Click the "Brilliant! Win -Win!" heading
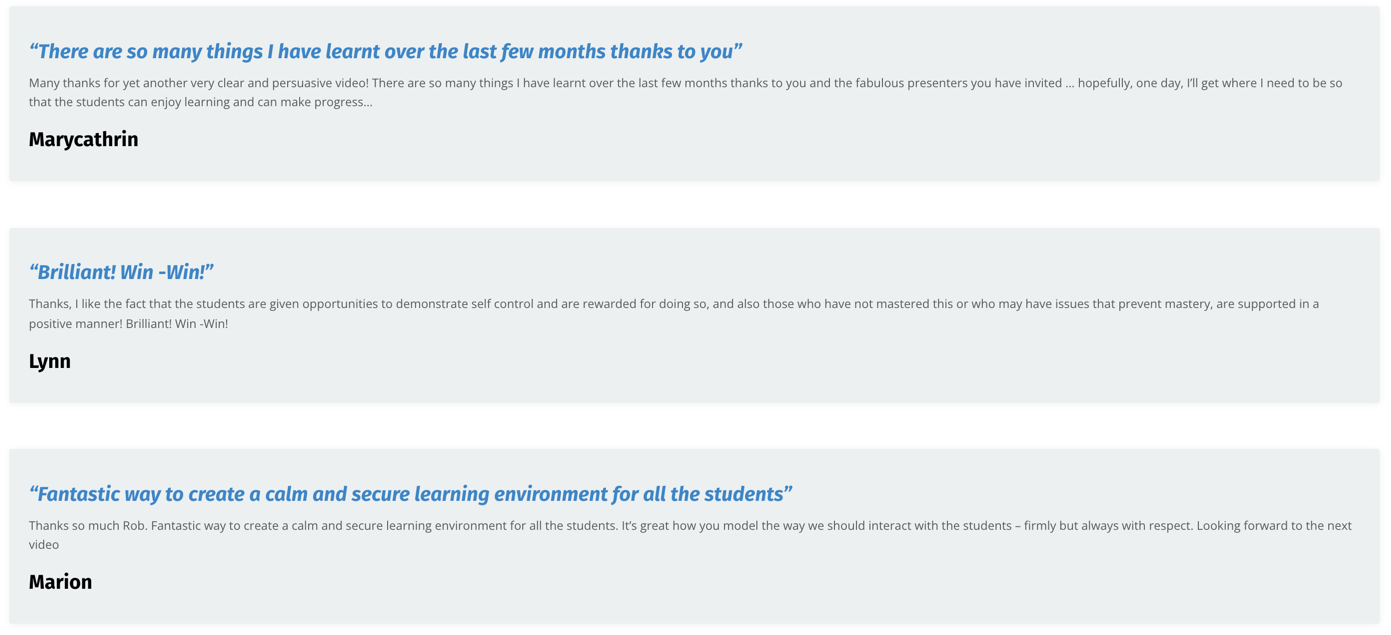This screenshot has height=635, width=1391. (121, 272)
